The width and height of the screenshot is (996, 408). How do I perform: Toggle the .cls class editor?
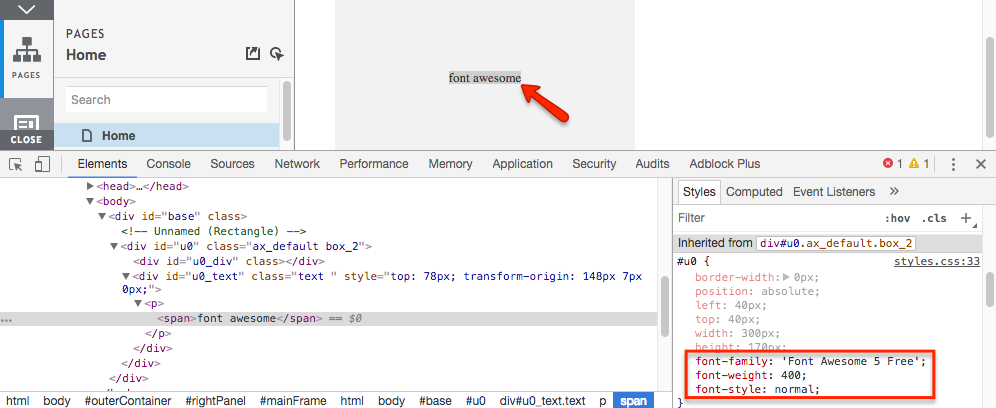(934, 218)
